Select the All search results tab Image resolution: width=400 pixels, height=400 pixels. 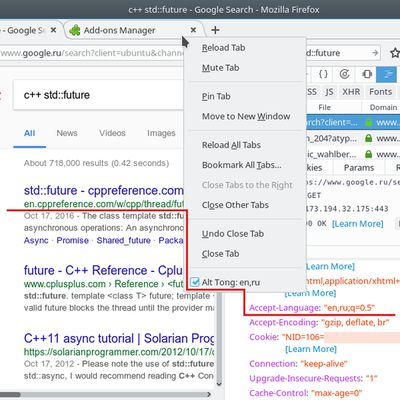[29, 133]
